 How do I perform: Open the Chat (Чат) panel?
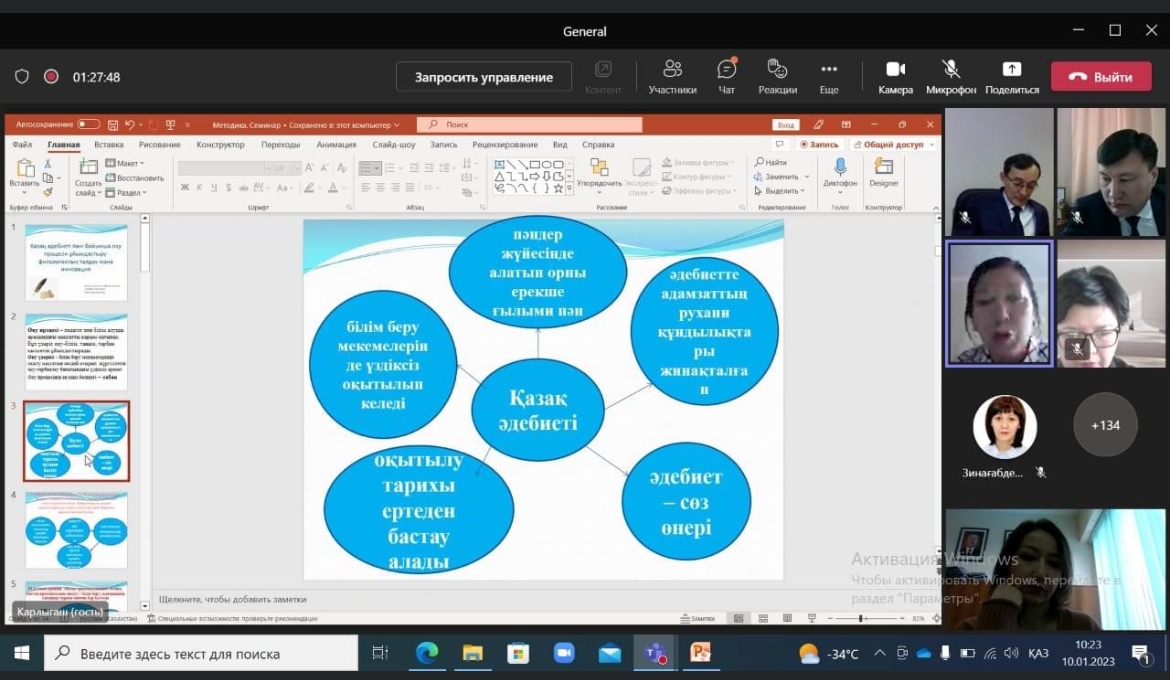[727, 76]
